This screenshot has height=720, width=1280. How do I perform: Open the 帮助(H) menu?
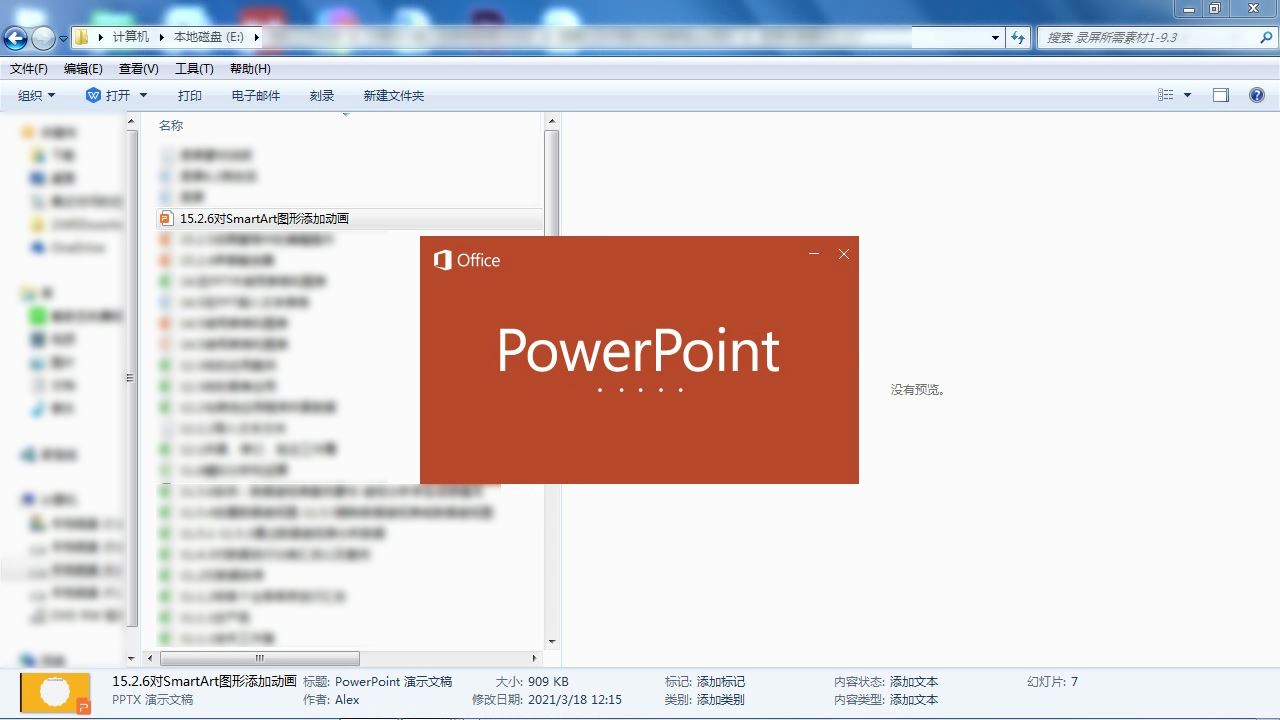[x=250, y=69]
